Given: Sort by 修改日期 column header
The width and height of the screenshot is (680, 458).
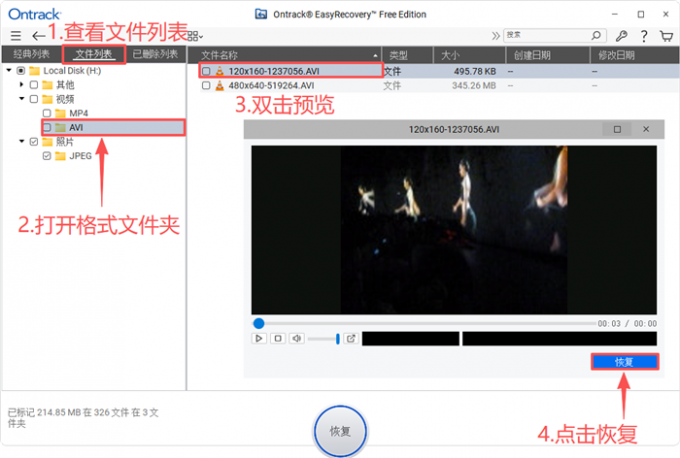Looking at the screenshot, I should (634, 55).
